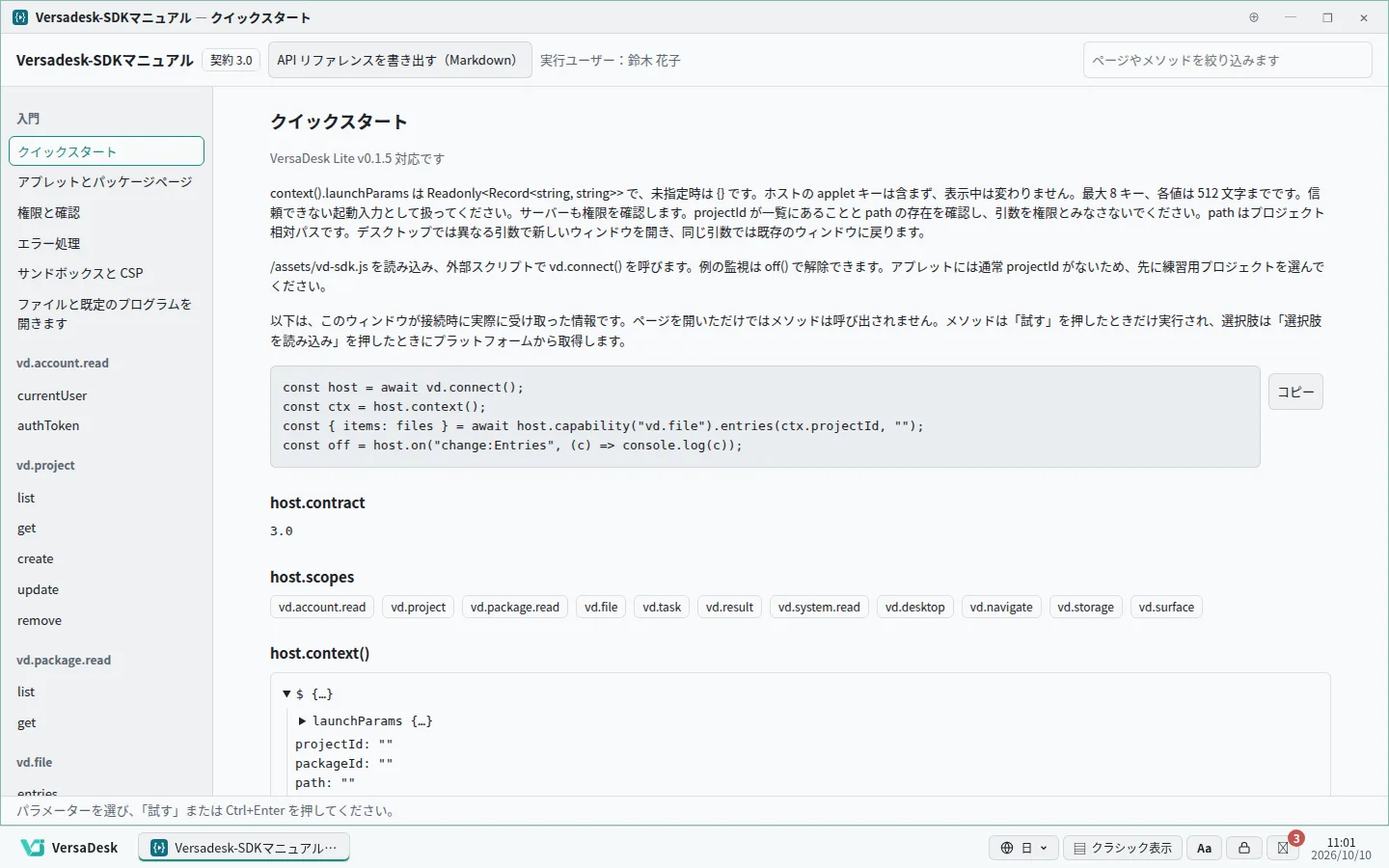Click the vd.surface scope chip
Viewport: 1389px width, 868px height.
tap(1166, 607)
